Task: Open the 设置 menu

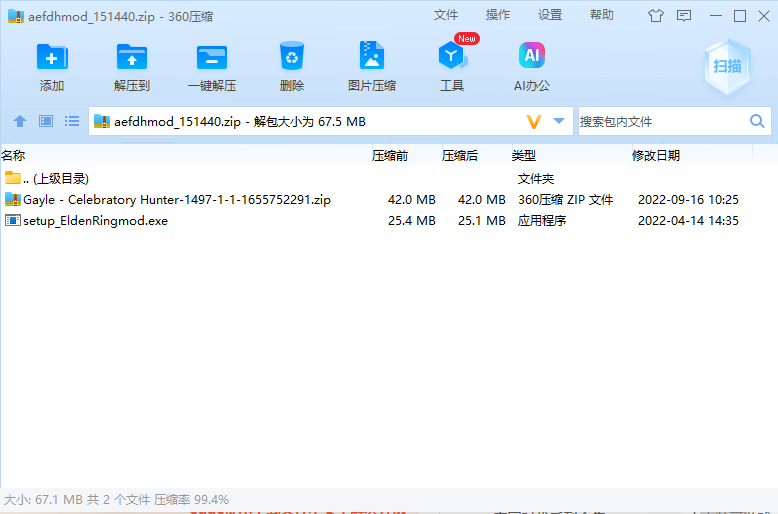Action: (x=550, y=15)
